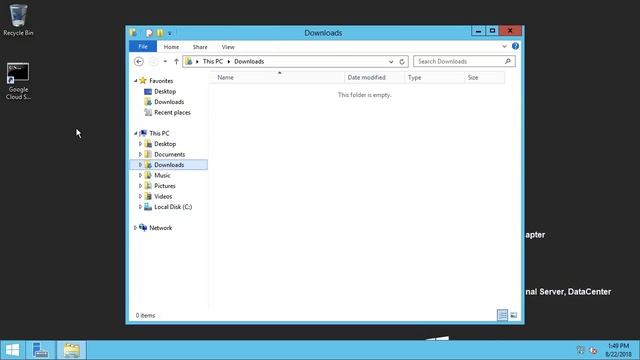This screenshot has width=640, height=360.
Task: Open the Recycle Bin desktop icon
Action: pyautogui.click(x=18, y=20)
